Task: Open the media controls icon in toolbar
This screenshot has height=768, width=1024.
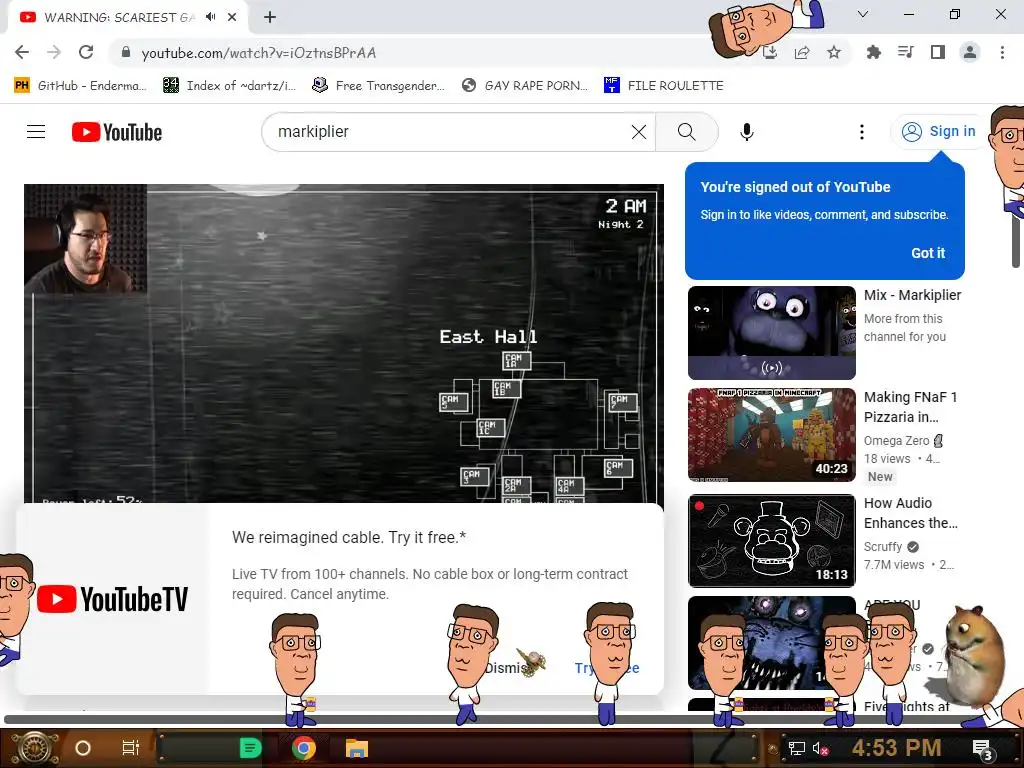Action: click(x=906, y=52)
